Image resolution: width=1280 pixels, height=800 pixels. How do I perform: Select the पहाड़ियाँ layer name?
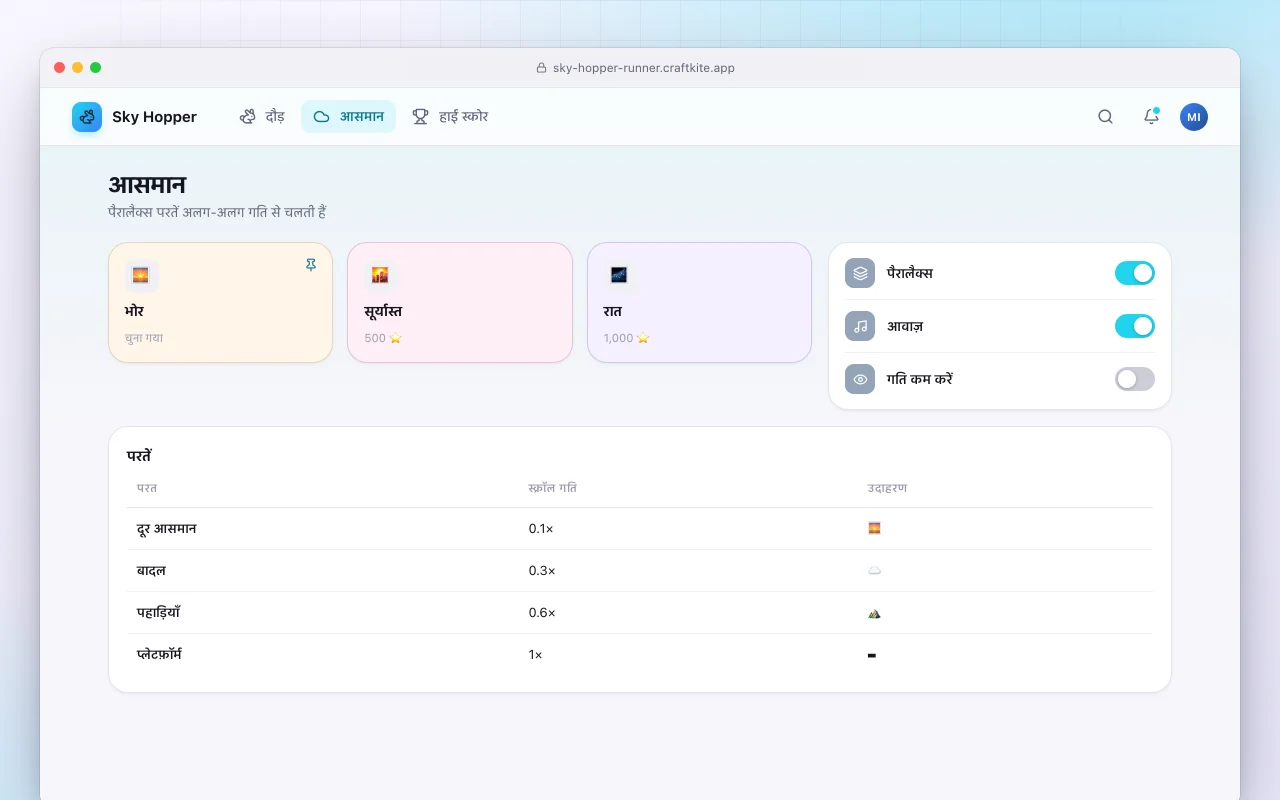pyautogui.click(x=158, y=612)
